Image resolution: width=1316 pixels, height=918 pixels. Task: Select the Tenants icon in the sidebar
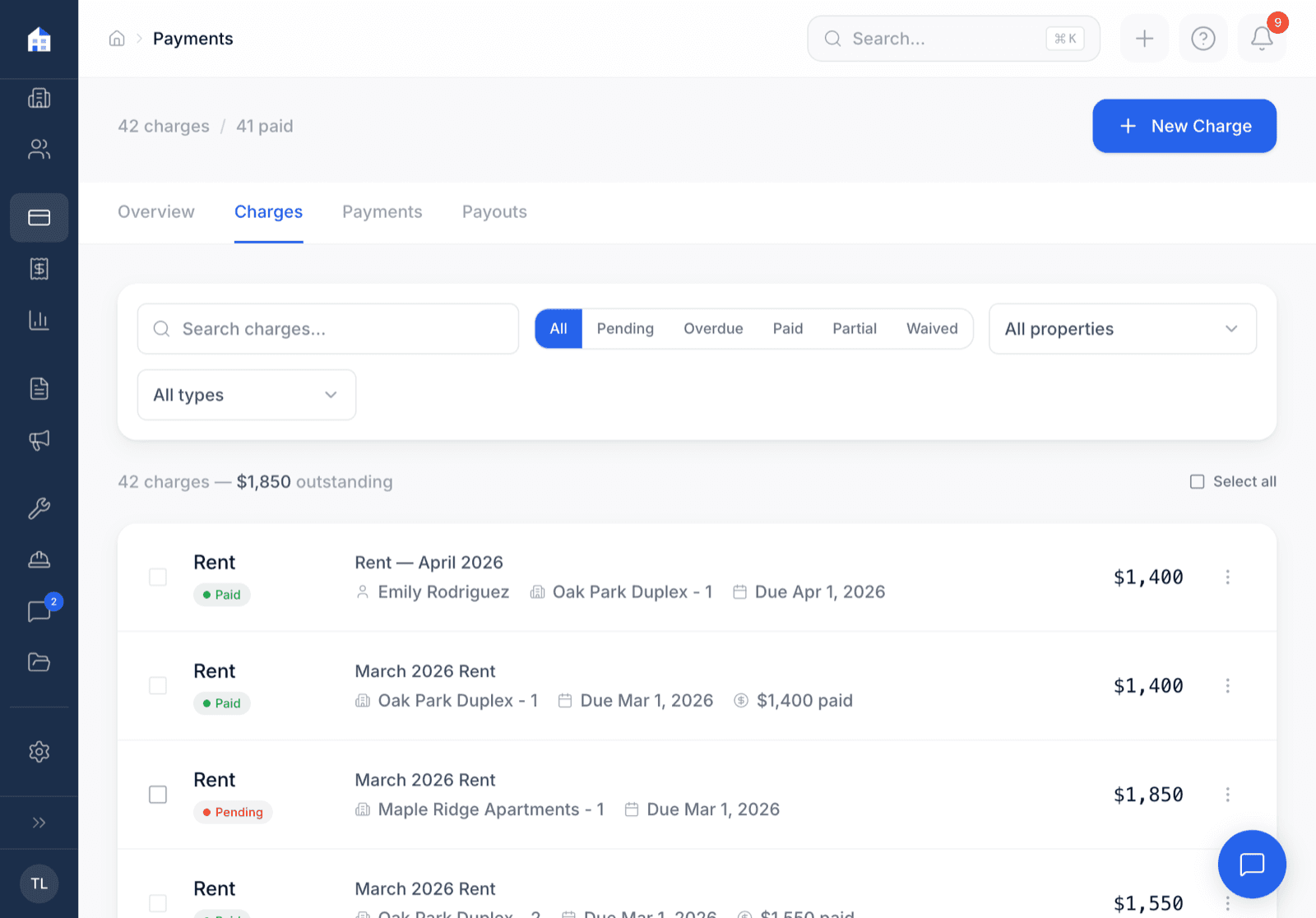point(39,149)
